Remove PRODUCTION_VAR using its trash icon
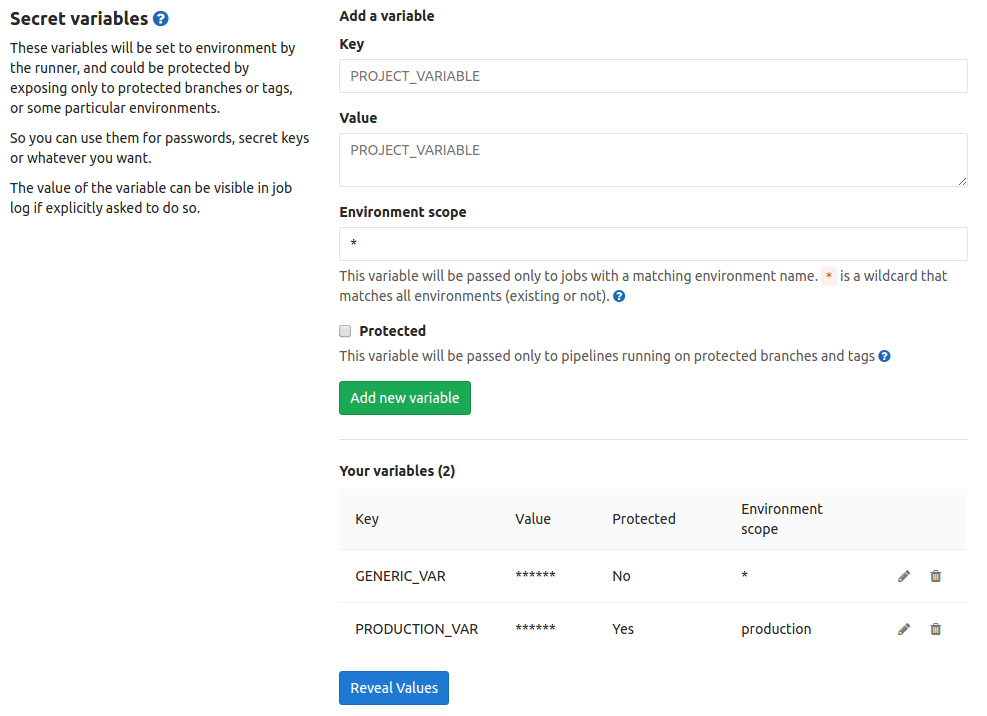The height and width of the screenshot is (716, 987). pos(936,629)
